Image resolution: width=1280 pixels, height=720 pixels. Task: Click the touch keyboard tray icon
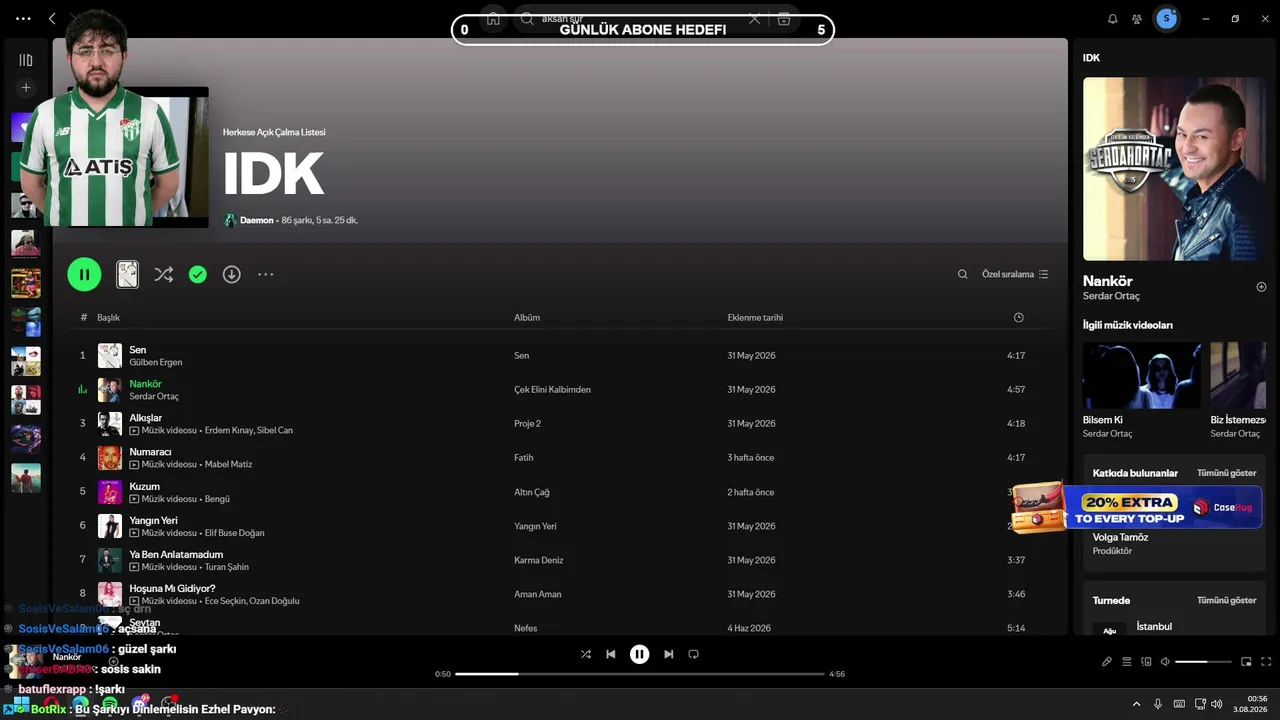[x=1179, y=704]
